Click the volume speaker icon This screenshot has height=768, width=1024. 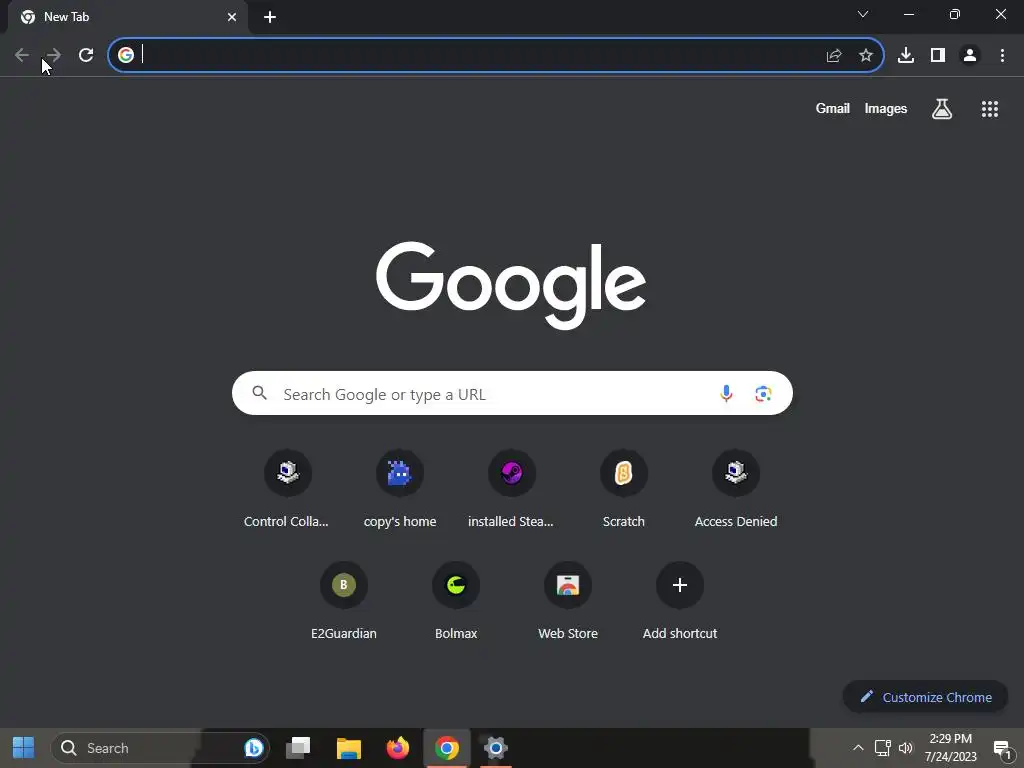coord(906,748)
